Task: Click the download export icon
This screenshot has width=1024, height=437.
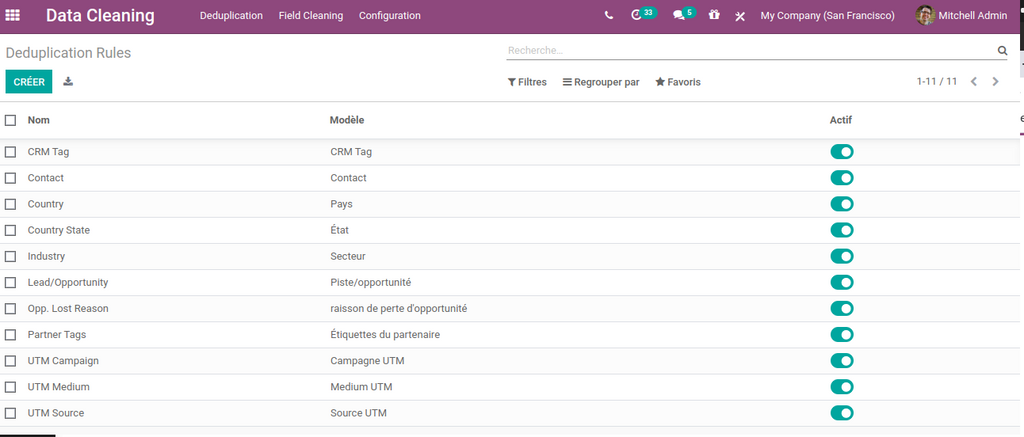Action: click(68, 82)
